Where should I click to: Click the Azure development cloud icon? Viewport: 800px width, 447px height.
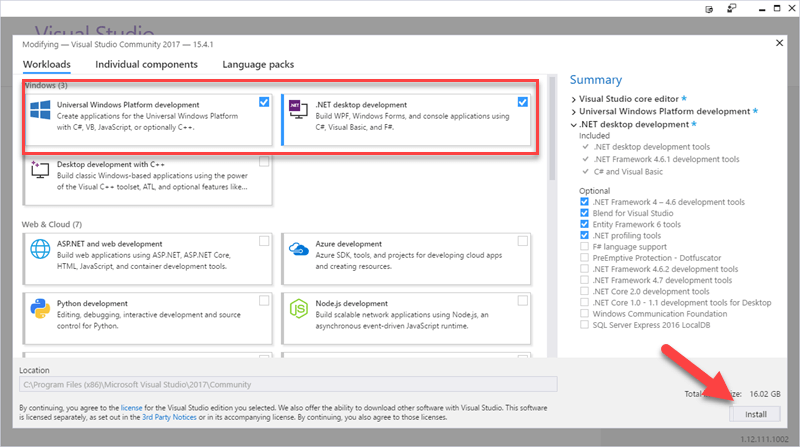(x=297, y=249)
